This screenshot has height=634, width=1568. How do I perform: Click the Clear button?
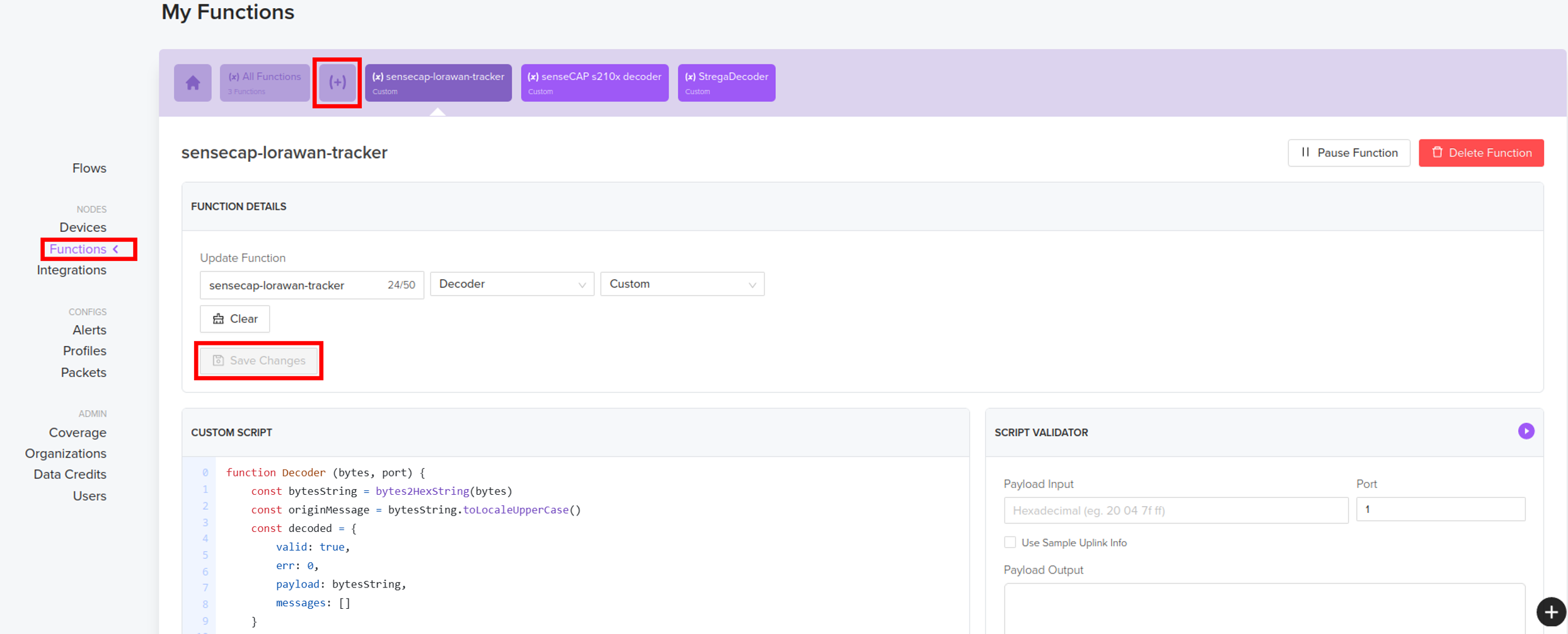coord(234,319)
